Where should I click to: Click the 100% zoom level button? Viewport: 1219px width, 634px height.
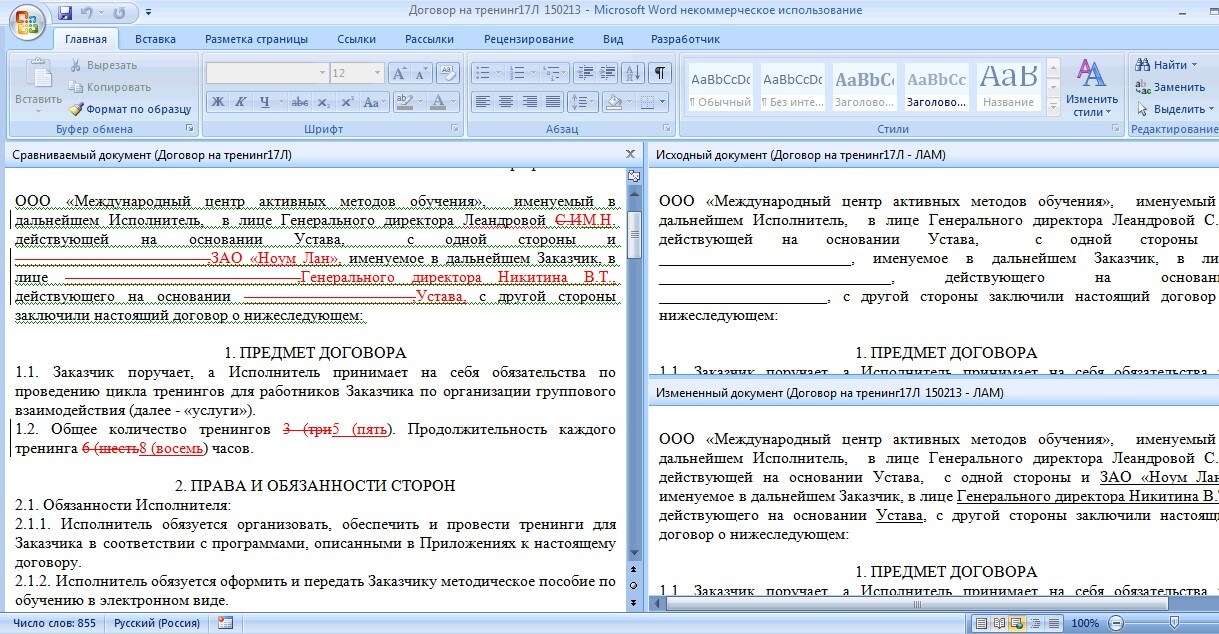pos(1084,623)
